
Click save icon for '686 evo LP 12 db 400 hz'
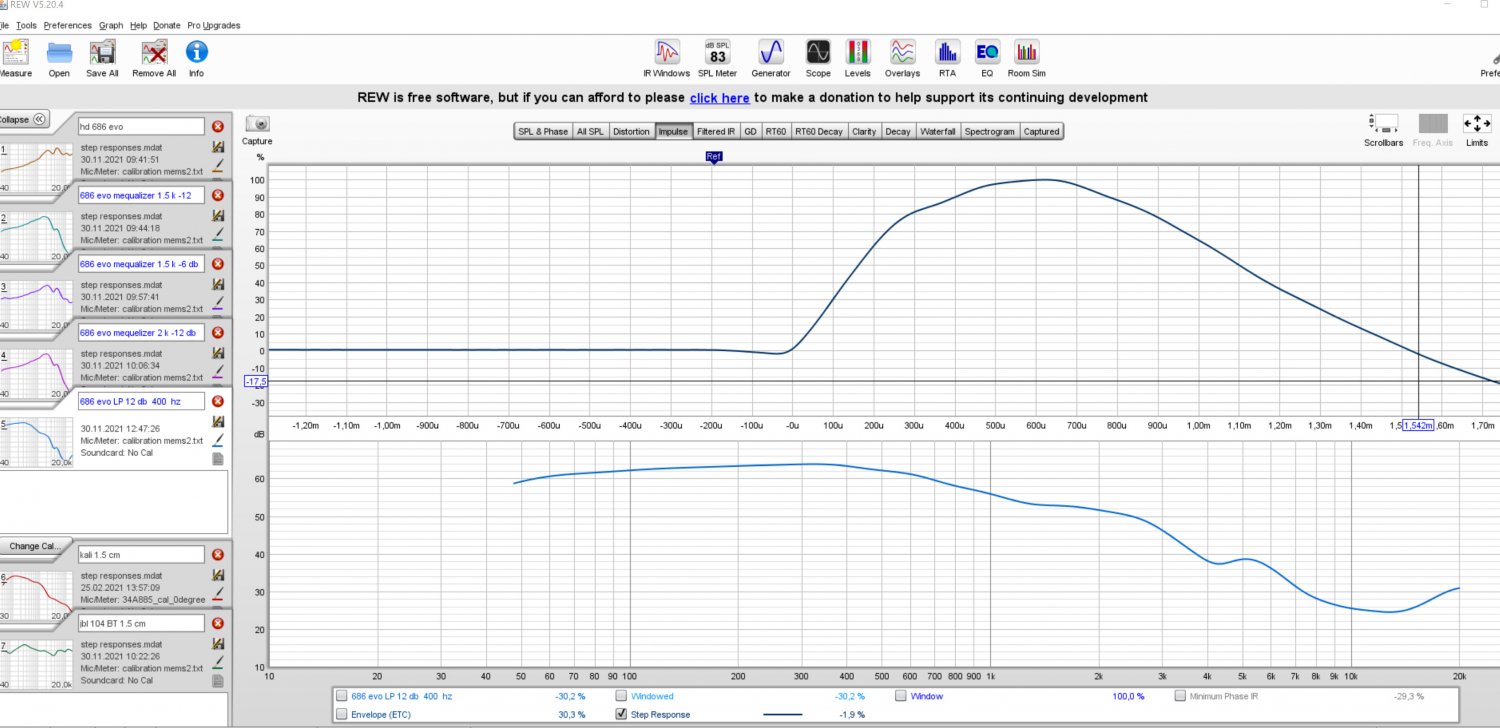[218, 422]
